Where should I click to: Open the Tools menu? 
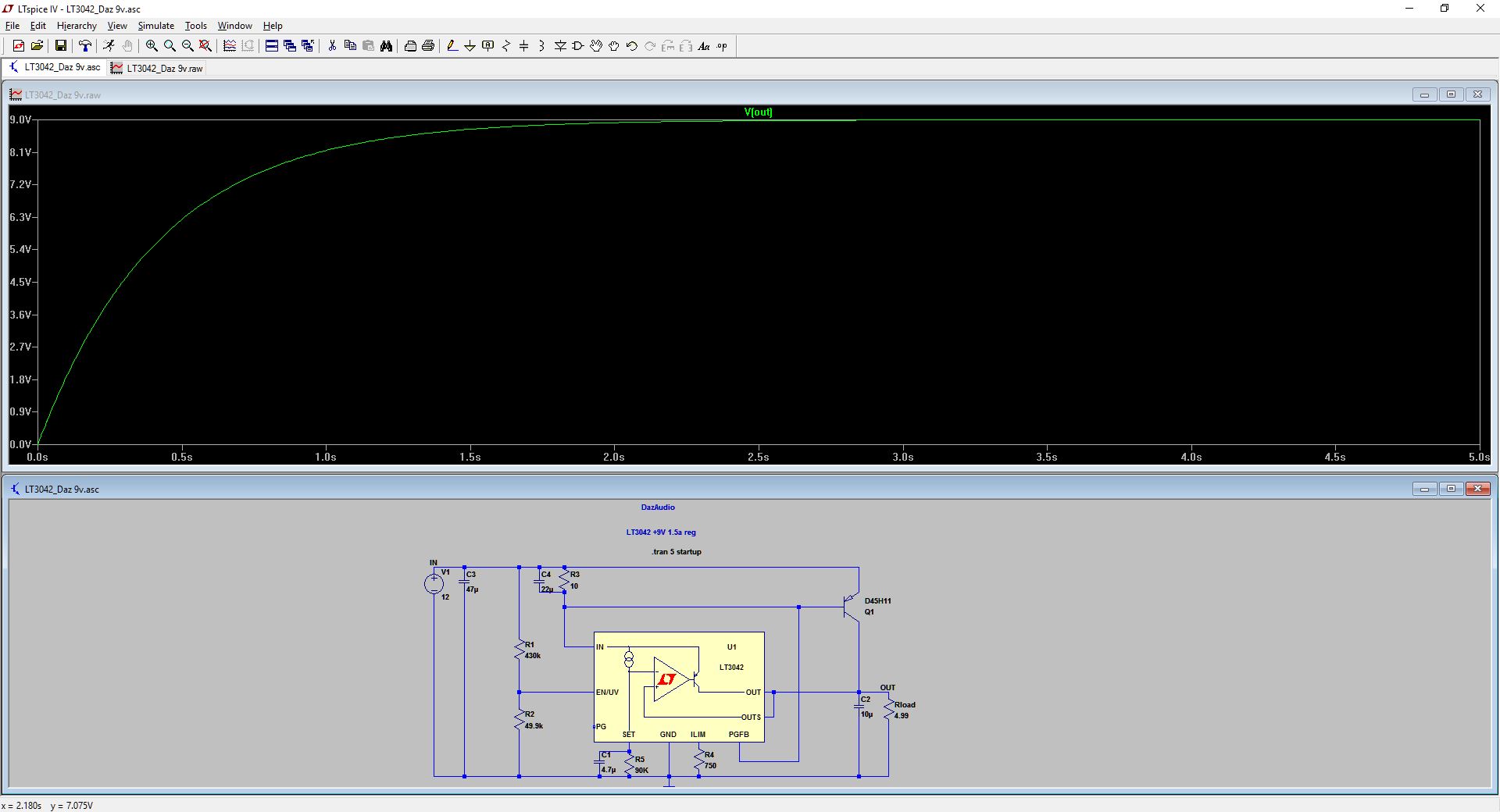click(196, 26)
